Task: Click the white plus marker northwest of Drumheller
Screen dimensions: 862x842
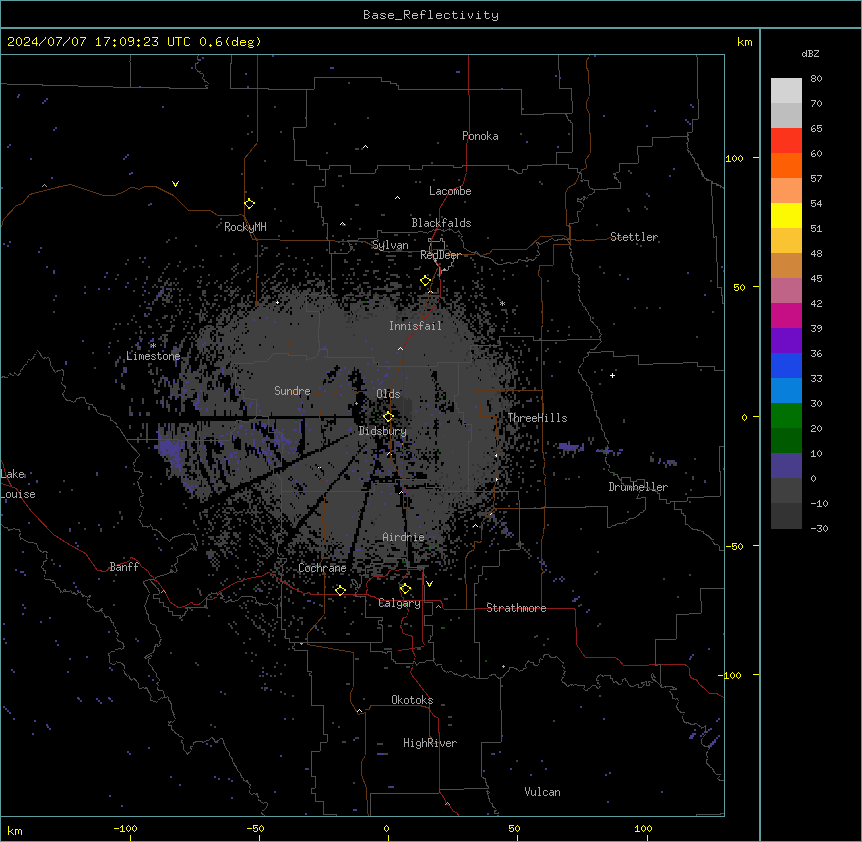Action: [612, 375]
